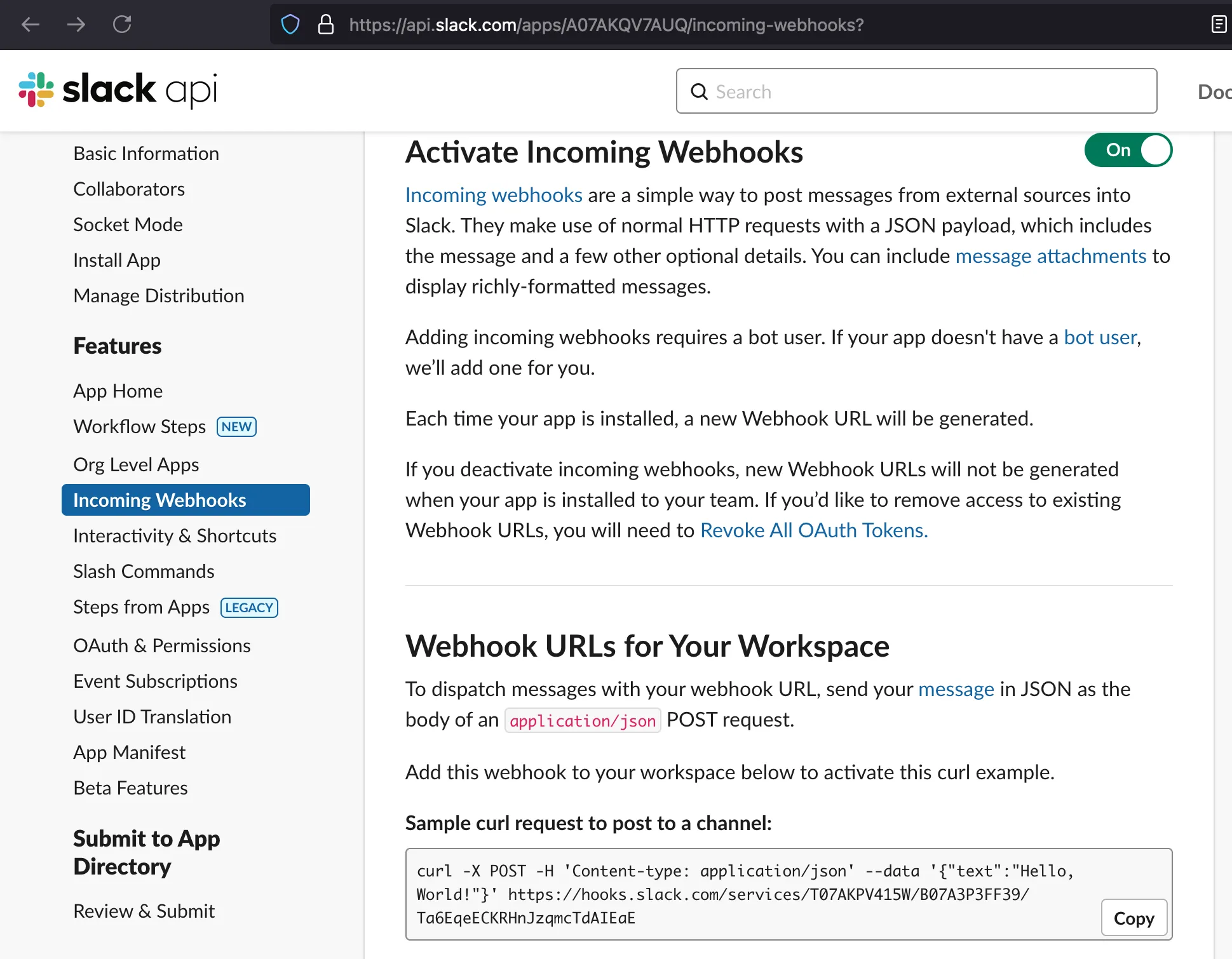
Task: Reload the page with the refresh icon
Action: tap(122, 25)
